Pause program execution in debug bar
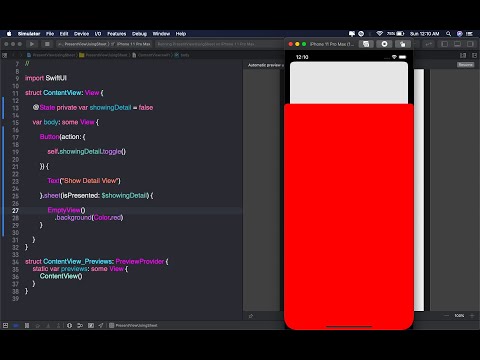This screenshot has height=360, width=480. (x=27, y=325)
